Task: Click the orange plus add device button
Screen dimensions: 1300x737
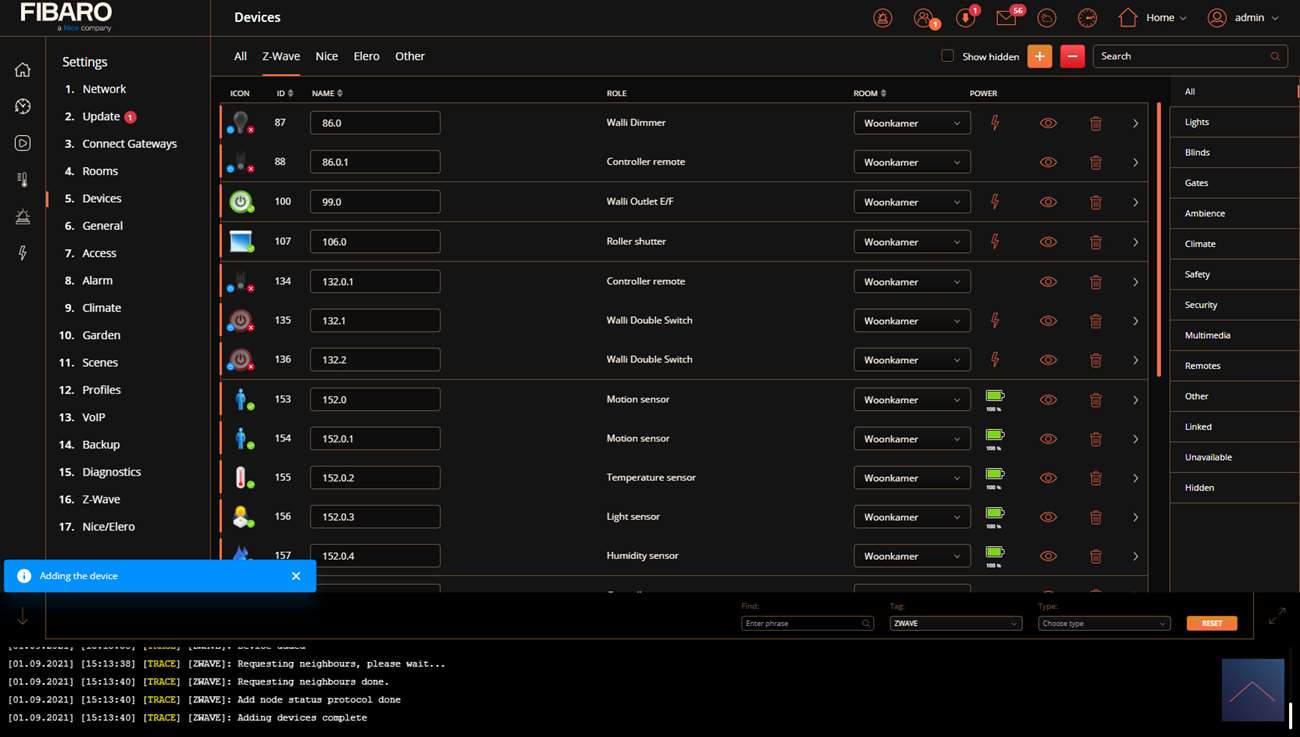Action: [x=1039, y=57]
